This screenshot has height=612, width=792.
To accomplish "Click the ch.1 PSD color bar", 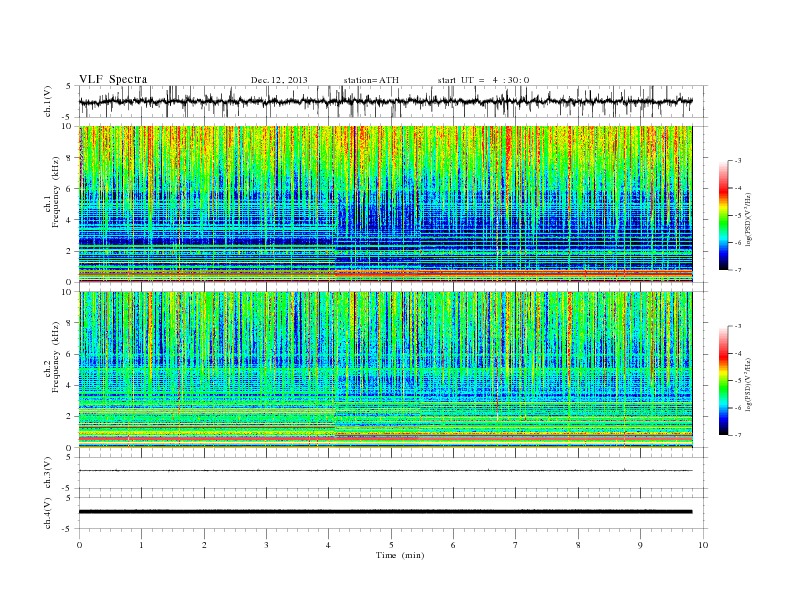I will pyautogui.click(x=723, y=215).
